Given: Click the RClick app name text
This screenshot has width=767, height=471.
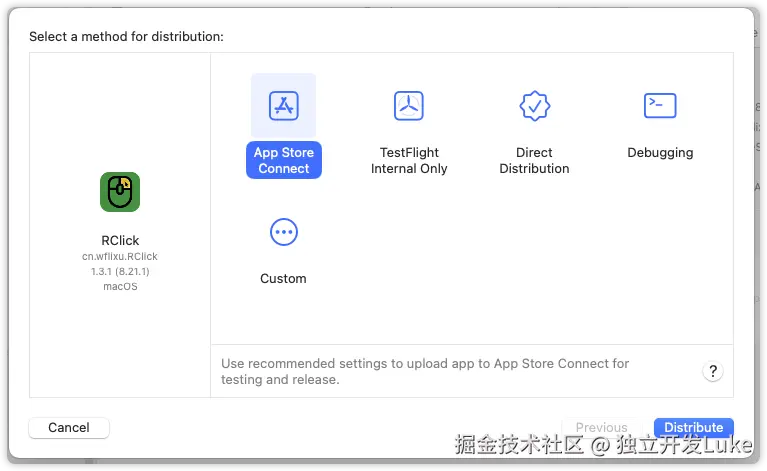Looking at the screenshot, I should coord(120,241).
